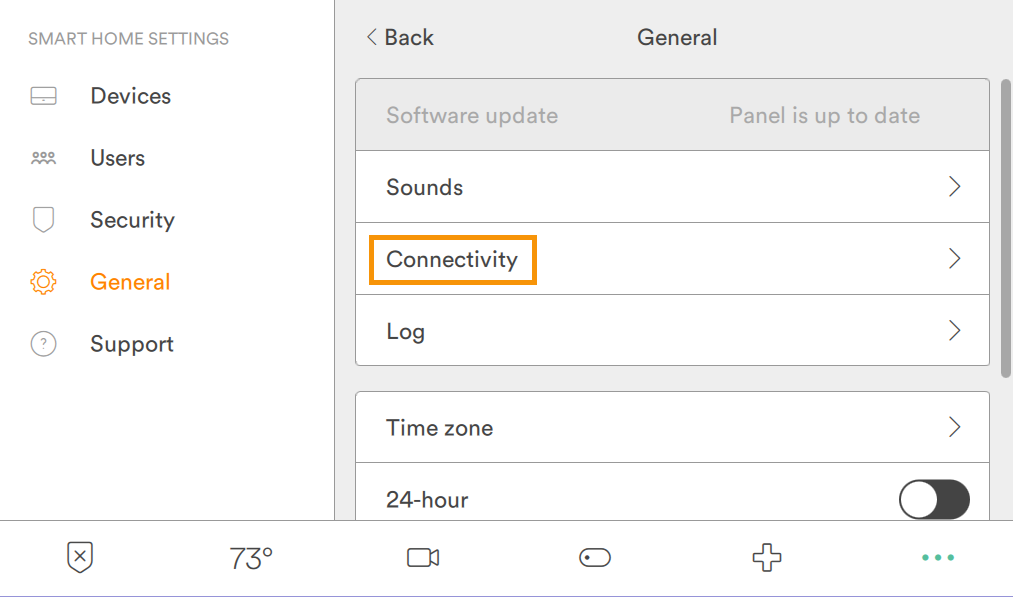Image resolution: width=1013 pixels, height=597 pixels.
Task: Toggle the 24-hour time switch
Action: (x=934, y=499)
